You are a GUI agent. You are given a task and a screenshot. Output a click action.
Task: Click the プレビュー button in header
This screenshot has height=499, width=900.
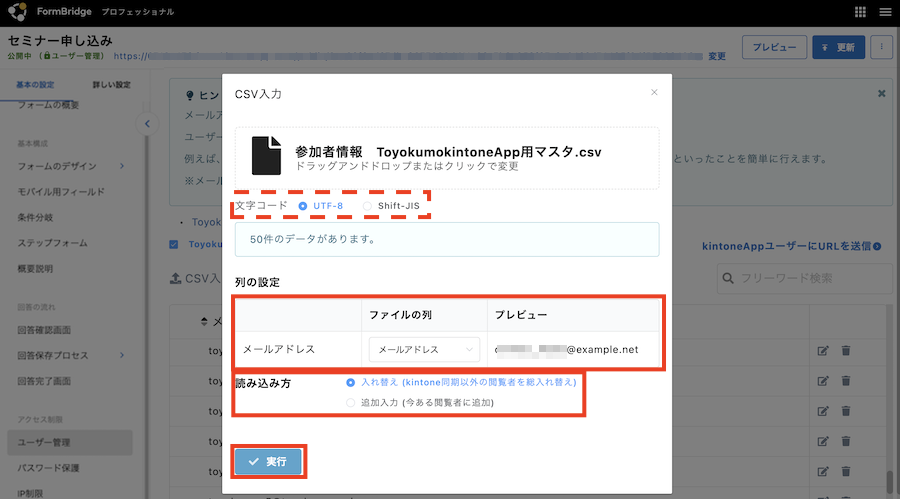pyautogui.click(x=773, y=47)
